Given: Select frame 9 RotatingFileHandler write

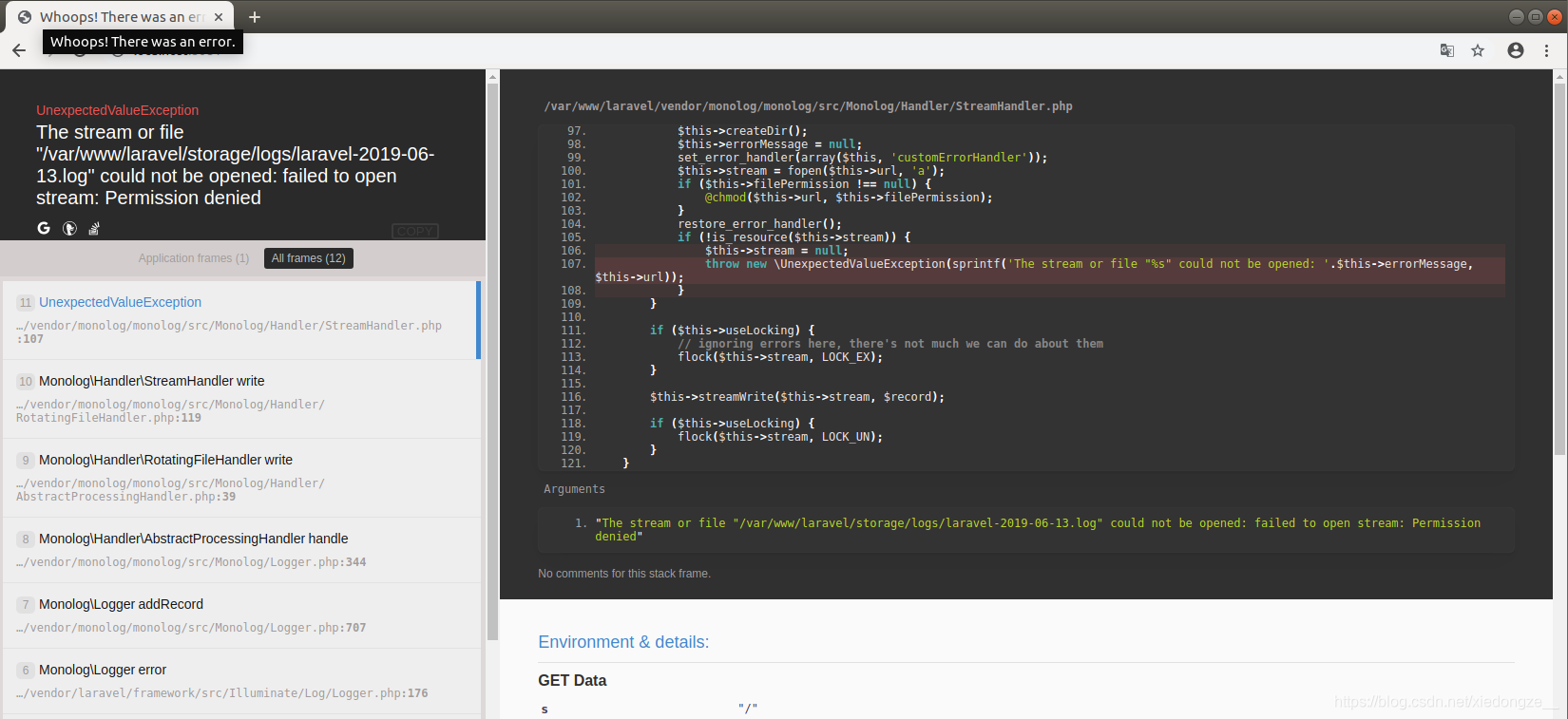Looking at the screenshot, I should 241,478.
